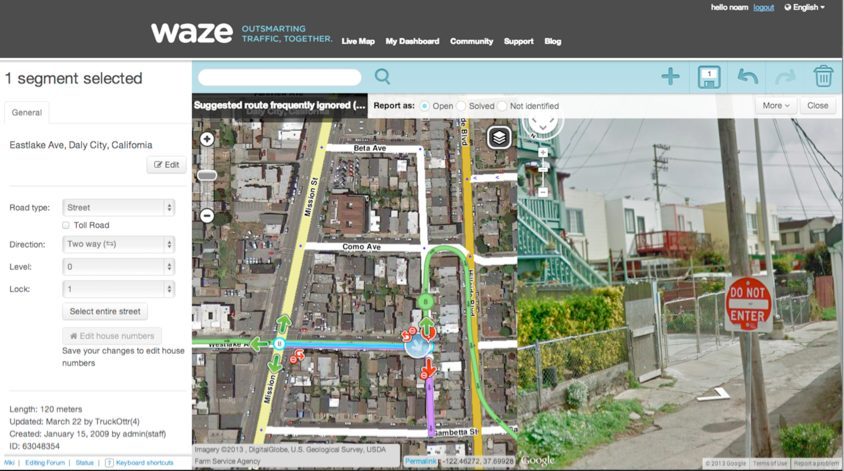Zoom in with the map plus button

(x=207, y=140)
